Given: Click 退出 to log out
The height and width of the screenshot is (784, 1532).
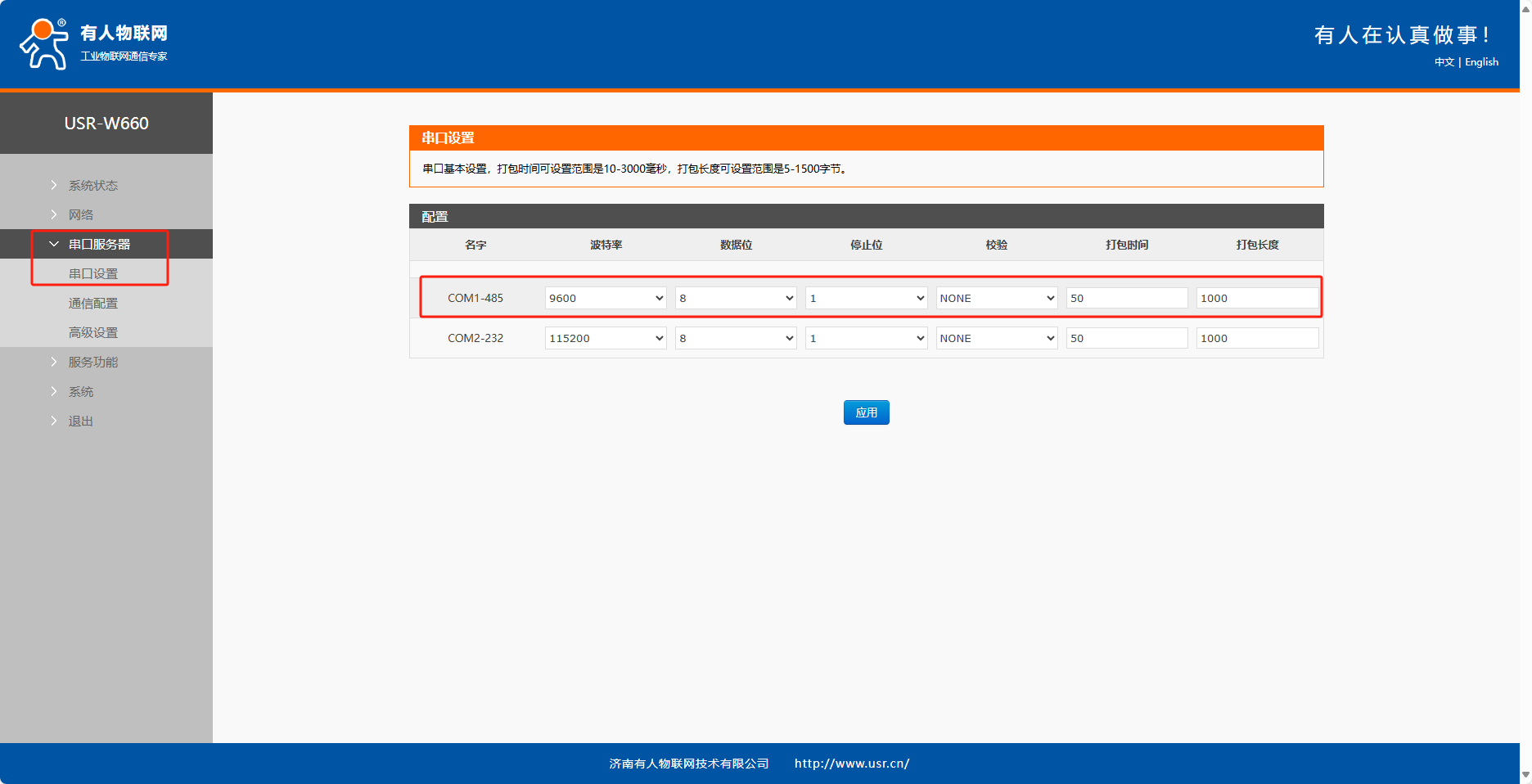Looking at the screenshot, I should click(80, 421).
